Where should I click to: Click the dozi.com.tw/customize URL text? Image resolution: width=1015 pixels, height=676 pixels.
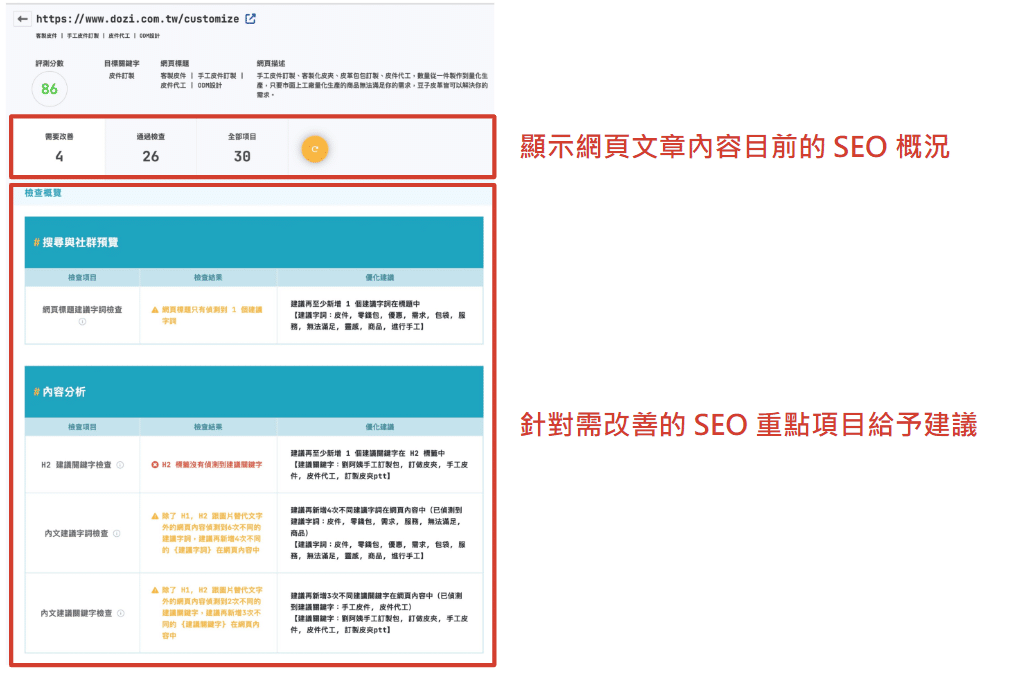[137, 19]
